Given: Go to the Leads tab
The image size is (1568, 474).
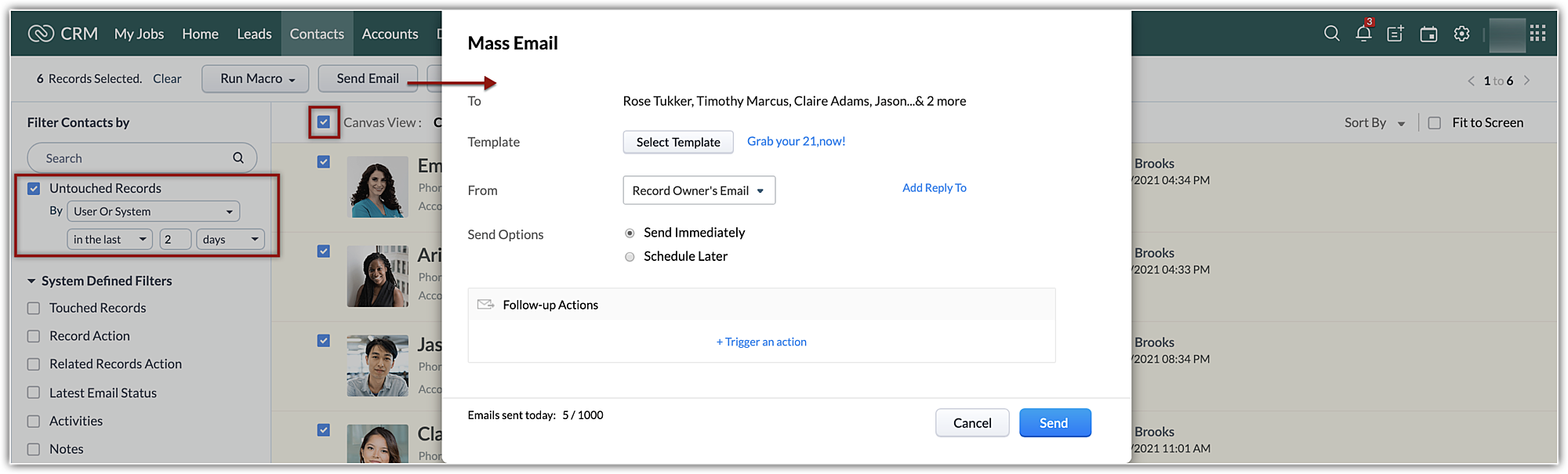Looking at the screenshot, I should click(254, 34).
